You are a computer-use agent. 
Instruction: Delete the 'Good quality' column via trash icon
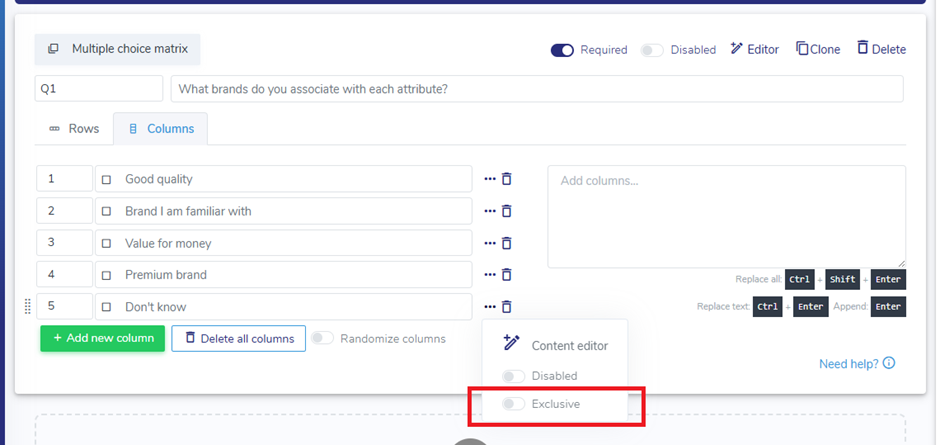(506, 179)
